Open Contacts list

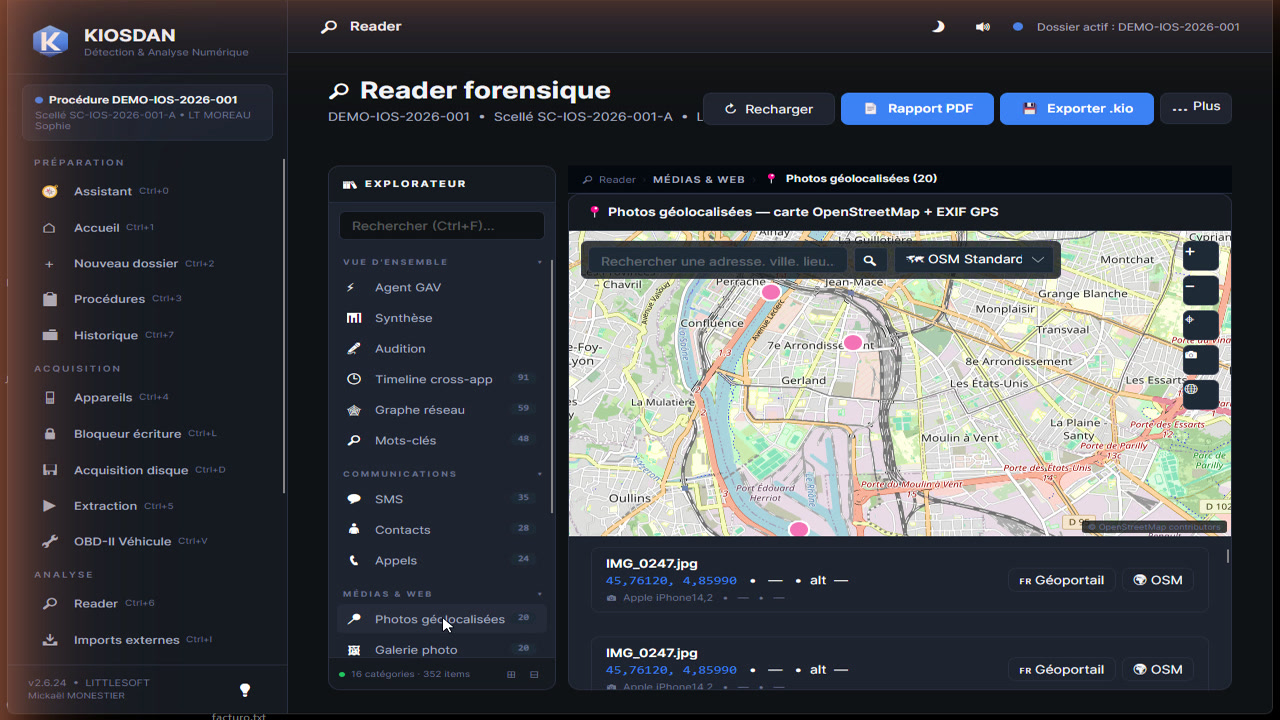point(440,530)
